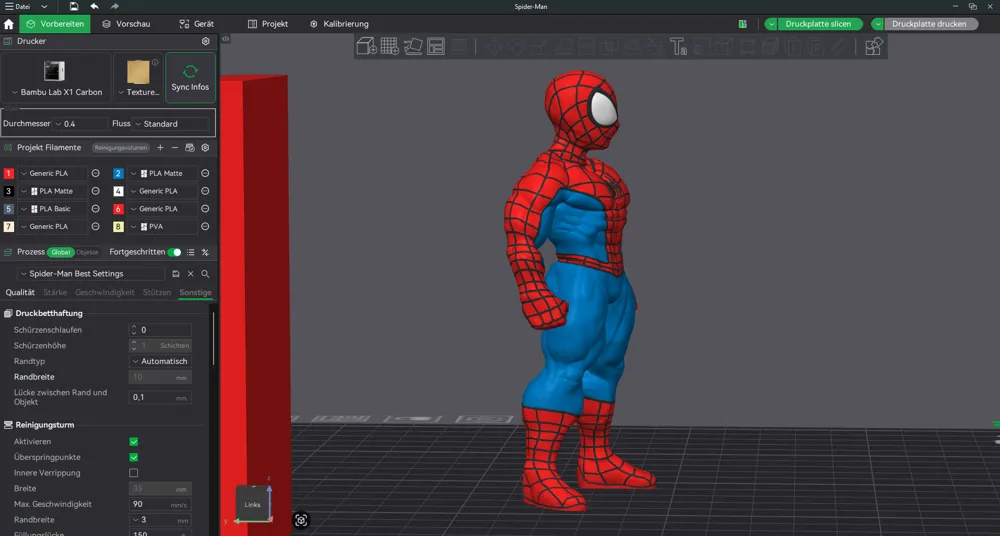Open the Spider-Man Best Settings preset dropdown
The image size is (1000, 536).
click(91, 274)
